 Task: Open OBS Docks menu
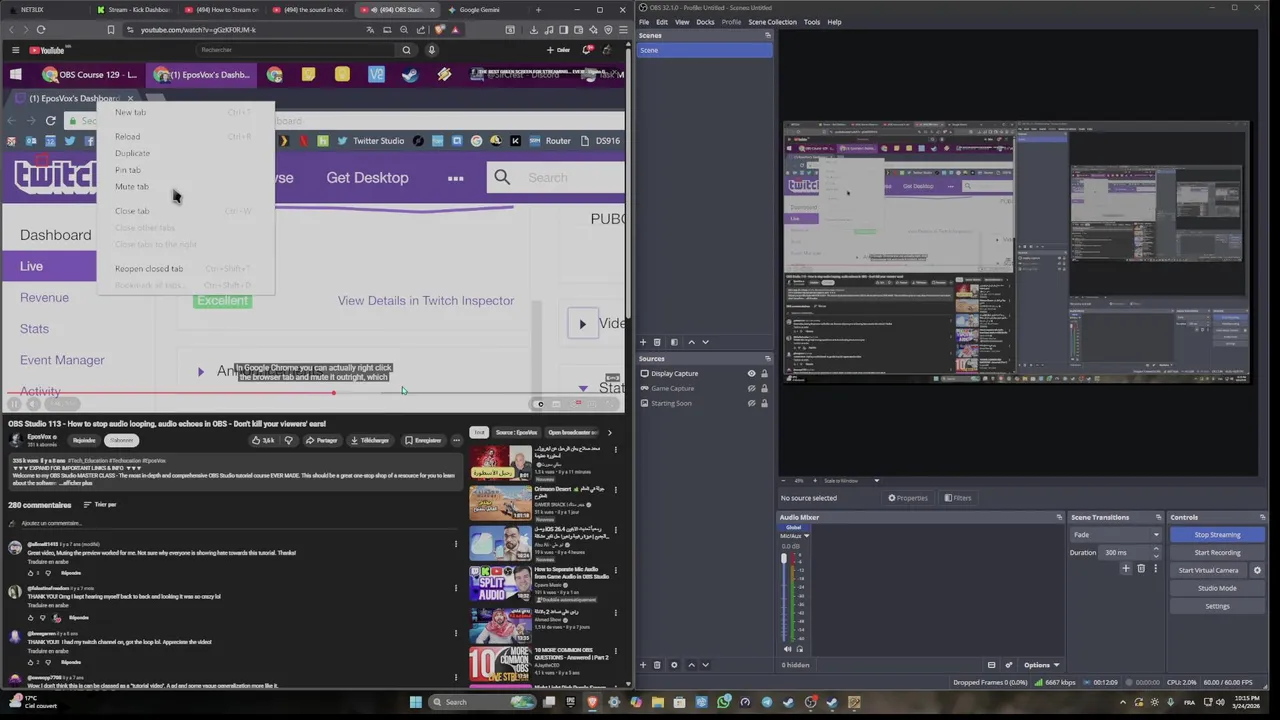(x=705, y=22)
